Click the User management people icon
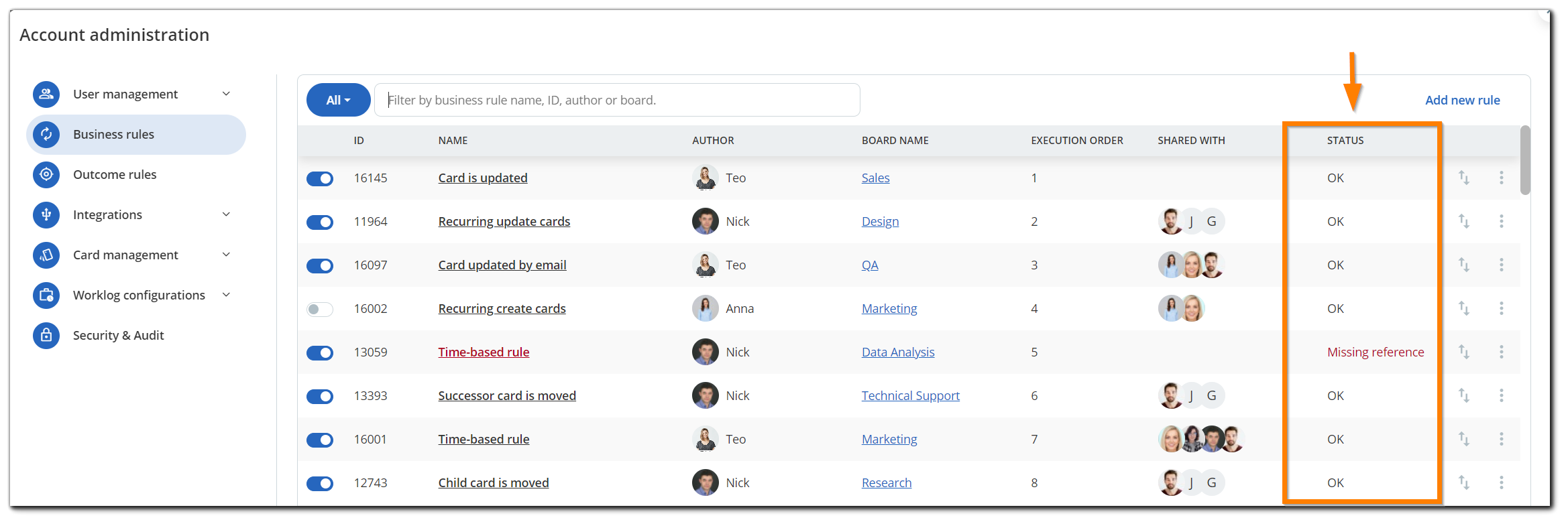 [46, 94]
